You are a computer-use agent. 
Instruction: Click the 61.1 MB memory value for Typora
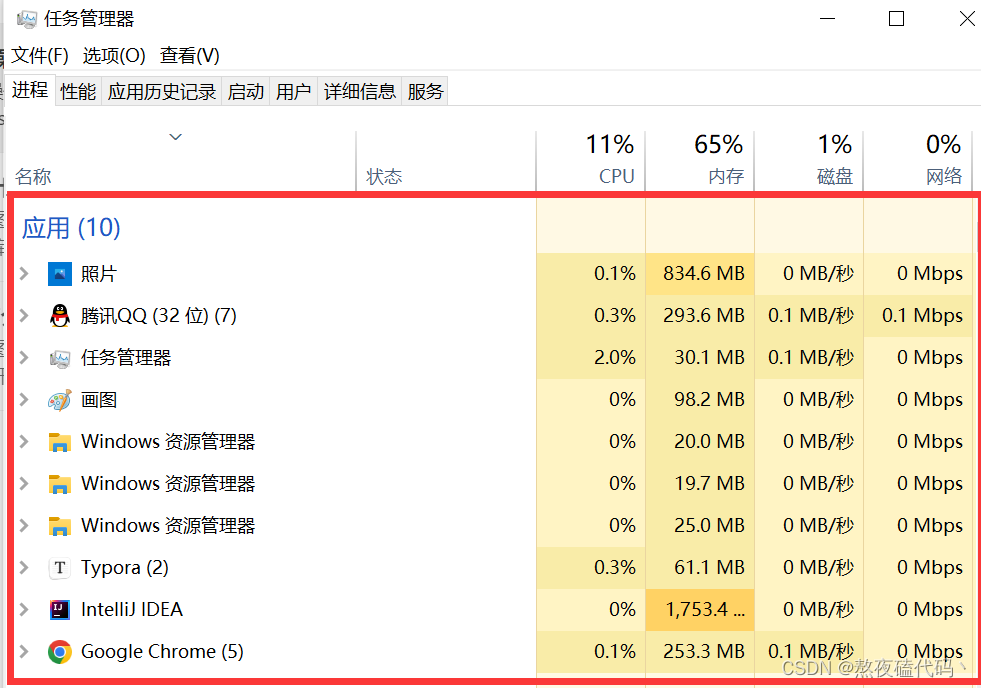coord(709,567)
